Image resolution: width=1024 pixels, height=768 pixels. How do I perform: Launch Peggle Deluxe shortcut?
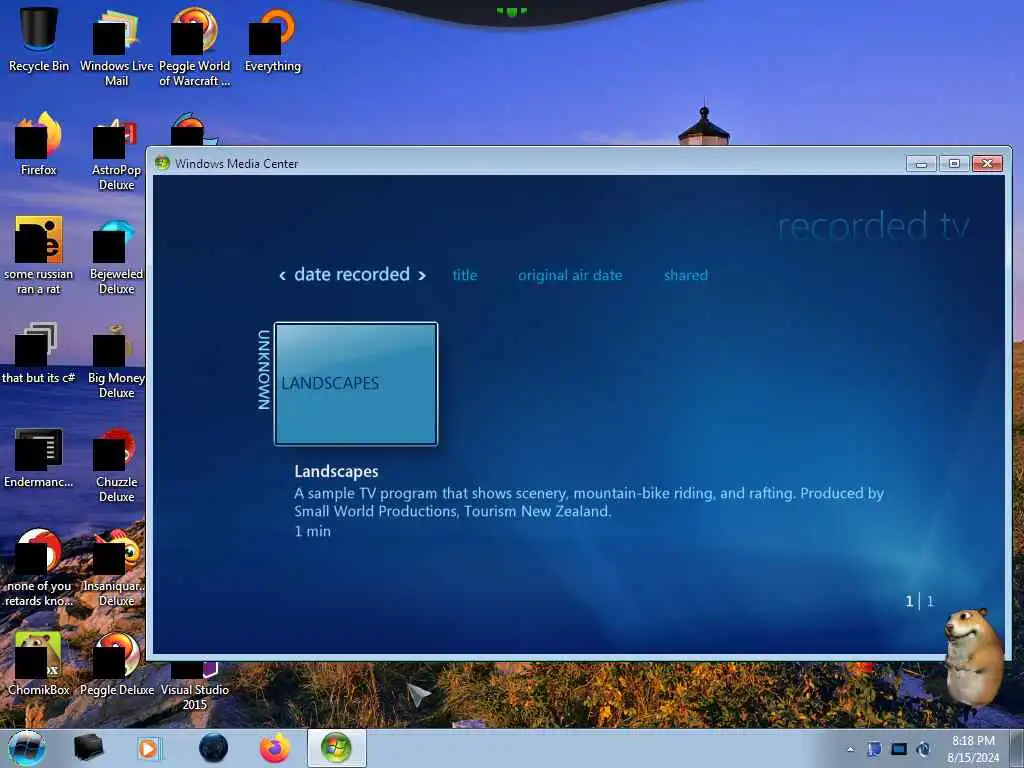click(116, 663)
